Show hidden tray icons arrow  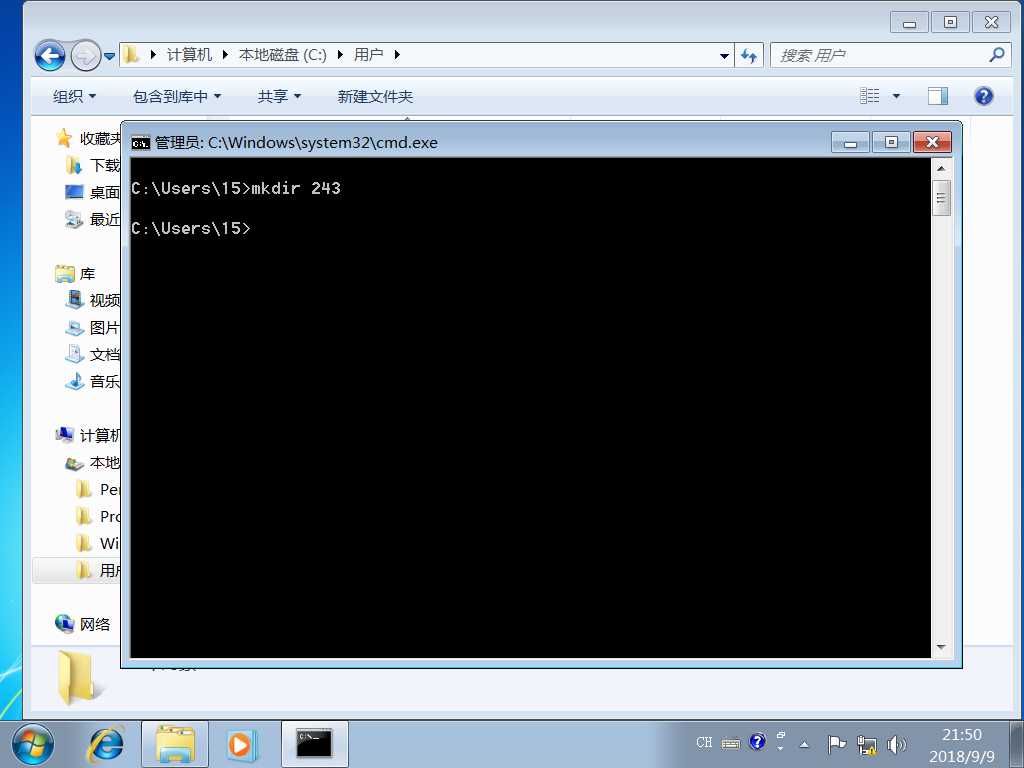click(x=804, y=744)
